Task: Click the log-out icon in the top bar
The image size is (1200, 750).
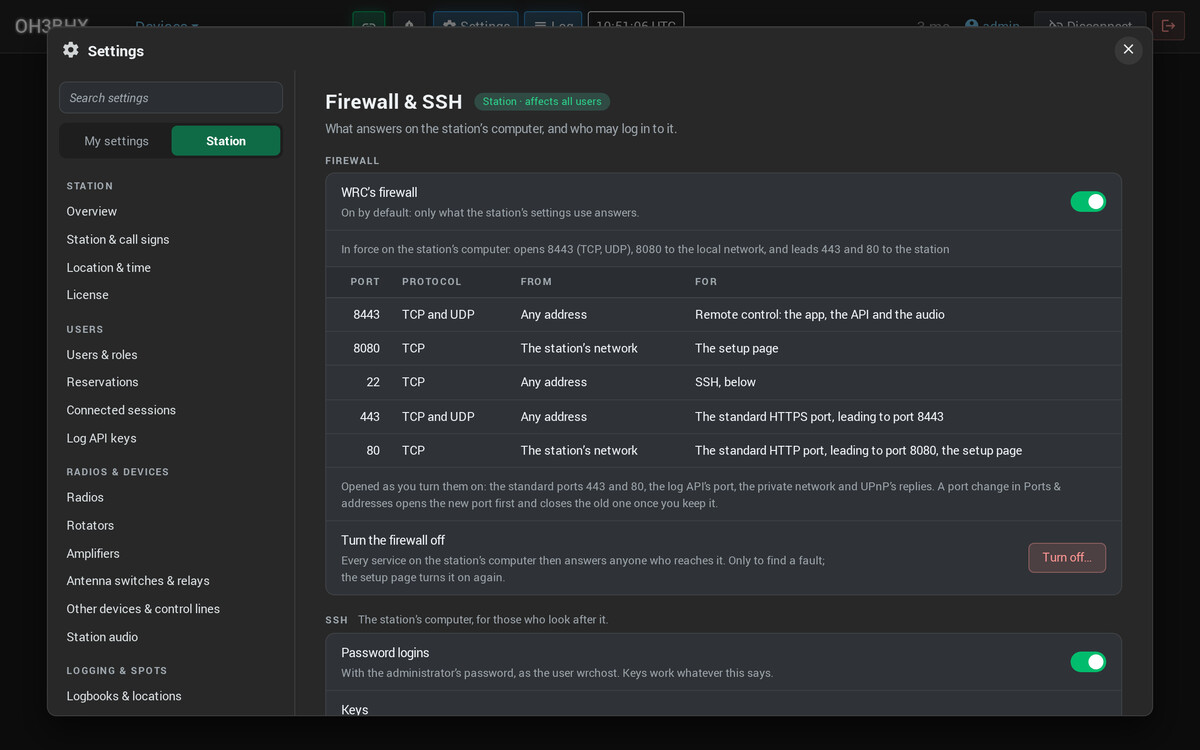Action: (1168, 26)
